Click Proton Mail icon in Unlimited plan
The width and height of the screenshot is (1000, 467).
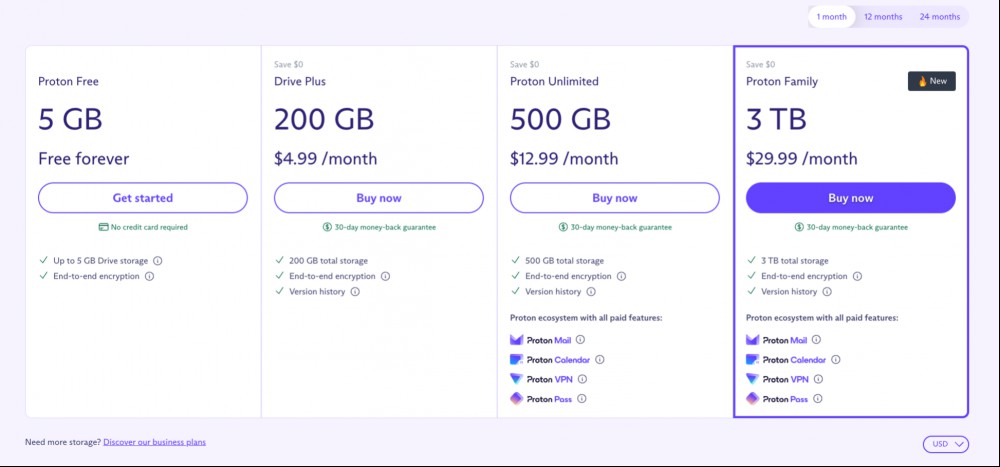click(517, 340)
